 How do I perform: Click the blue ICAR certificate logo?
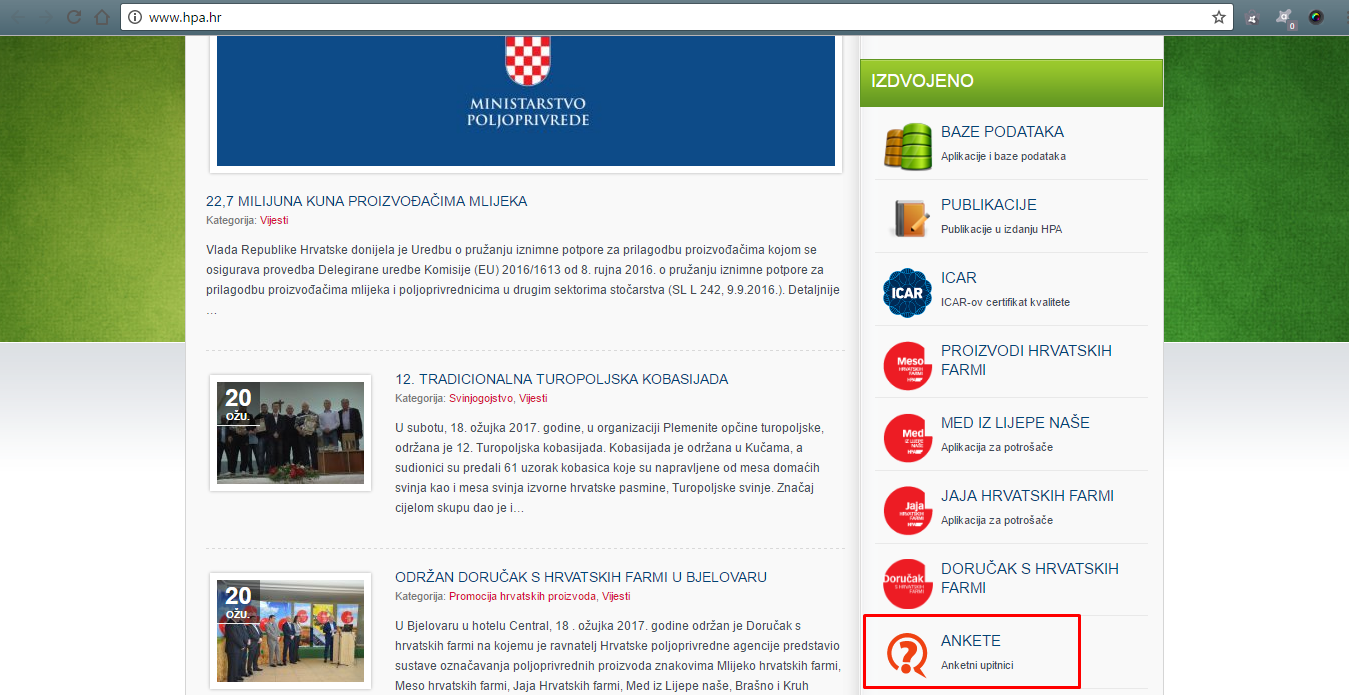(908, 291)
